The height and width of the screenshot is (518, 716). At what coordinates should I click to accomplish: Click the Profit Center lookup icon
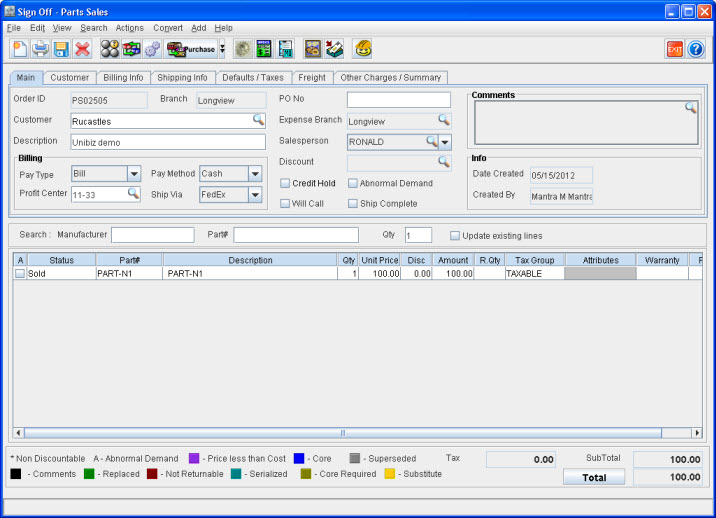click(x=133, y=194)
